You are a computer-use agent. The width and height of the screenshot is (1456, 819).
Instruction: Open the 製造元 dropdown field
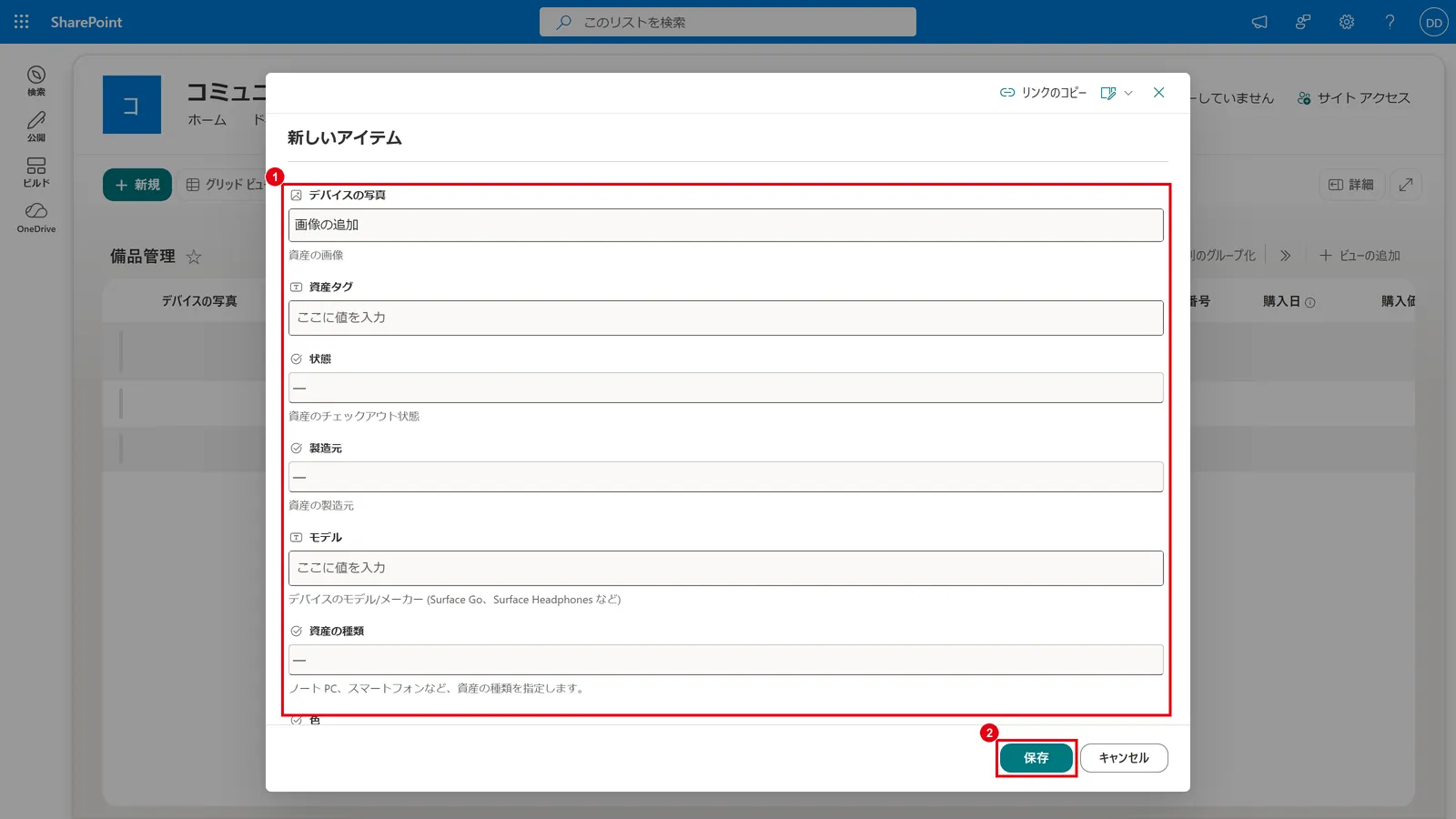726,477
